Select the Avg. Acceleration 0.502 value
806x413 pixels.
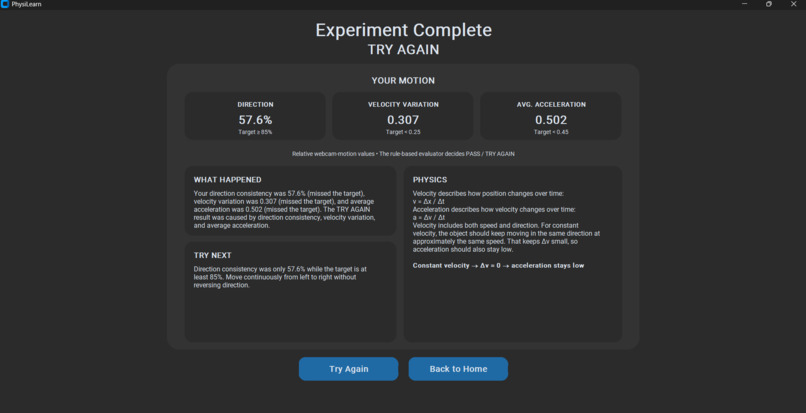click(551, 120)
